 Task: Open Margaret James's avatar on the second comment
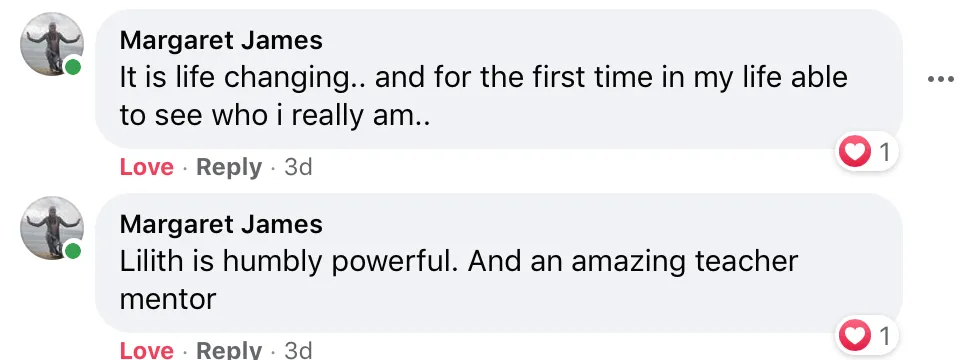[x=52, y=229]
